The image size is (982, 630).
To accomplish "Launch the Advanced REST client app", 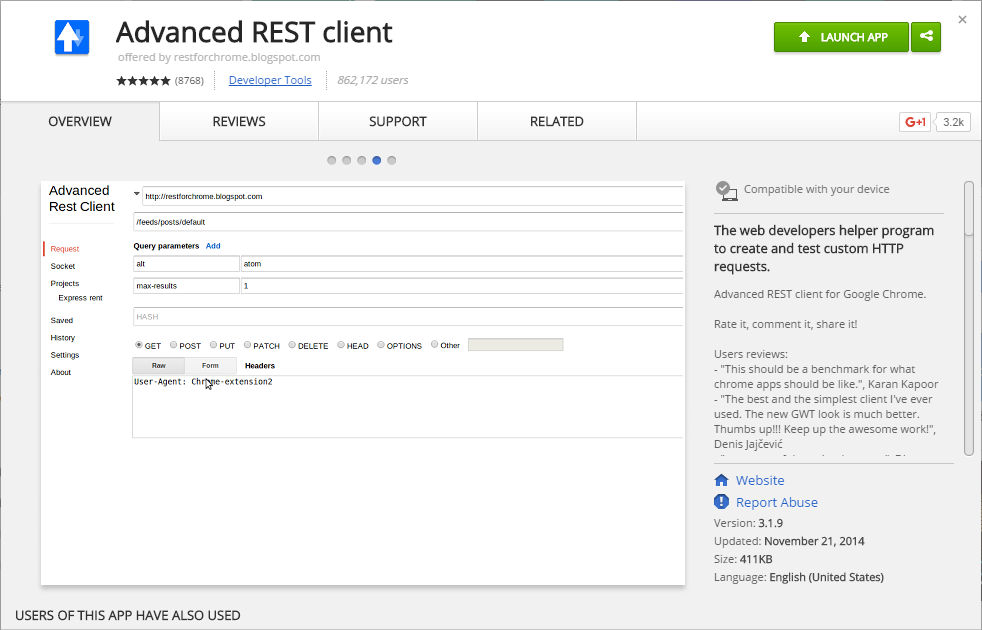I will click(841, 37).
